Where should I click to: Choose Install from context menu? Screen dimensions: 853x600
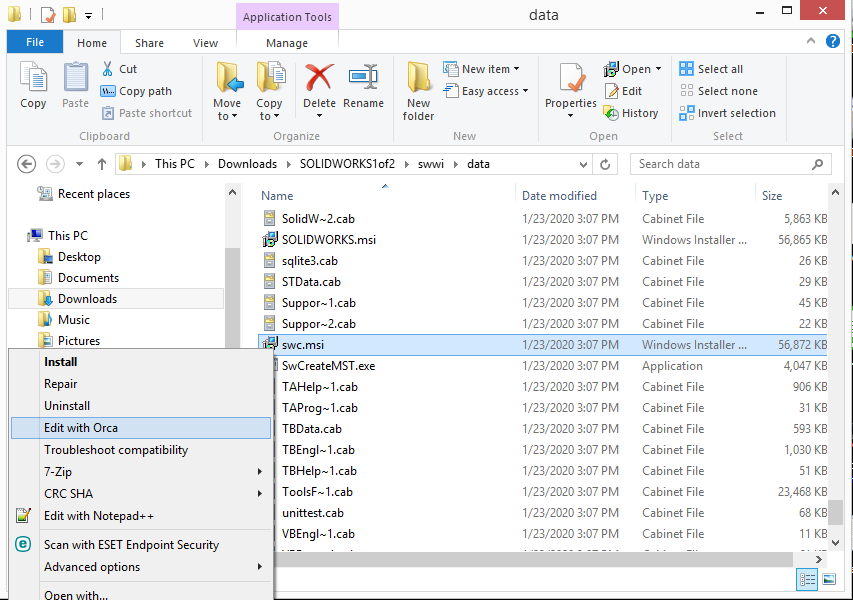tap(141, 362)
